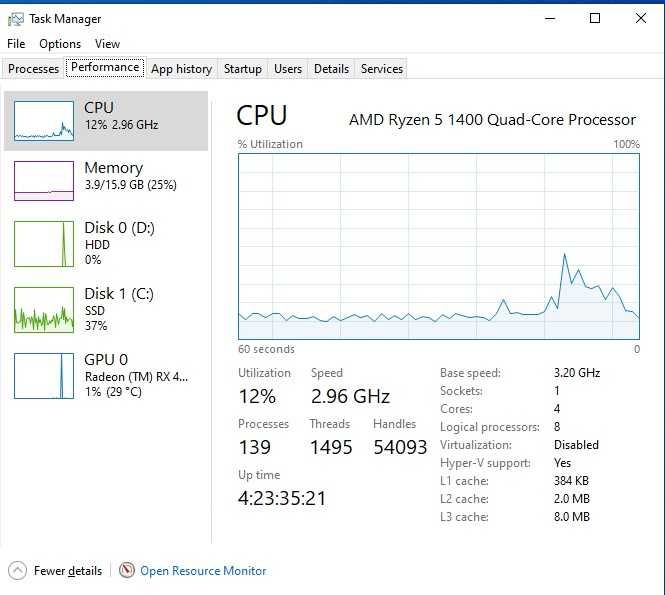
Task: Open the View menu
Action: tap(107, 44)
